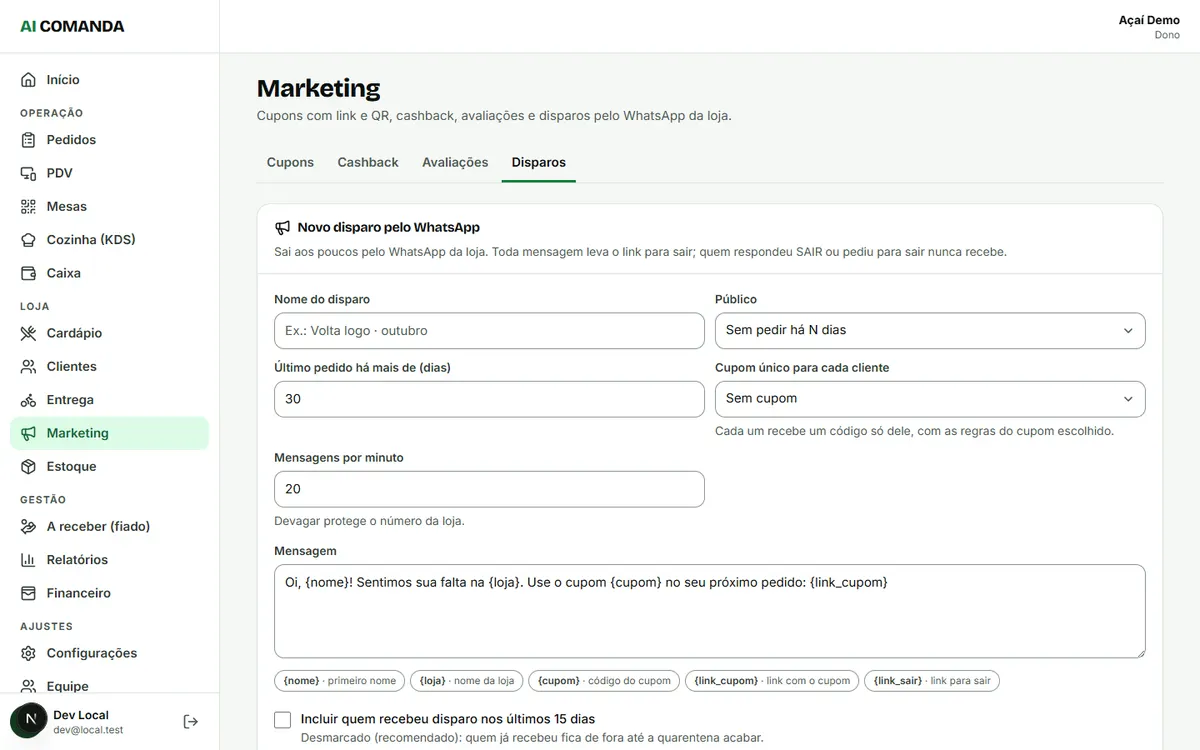
Task: Click the Marketing page heading
Action: click(319, 88)
